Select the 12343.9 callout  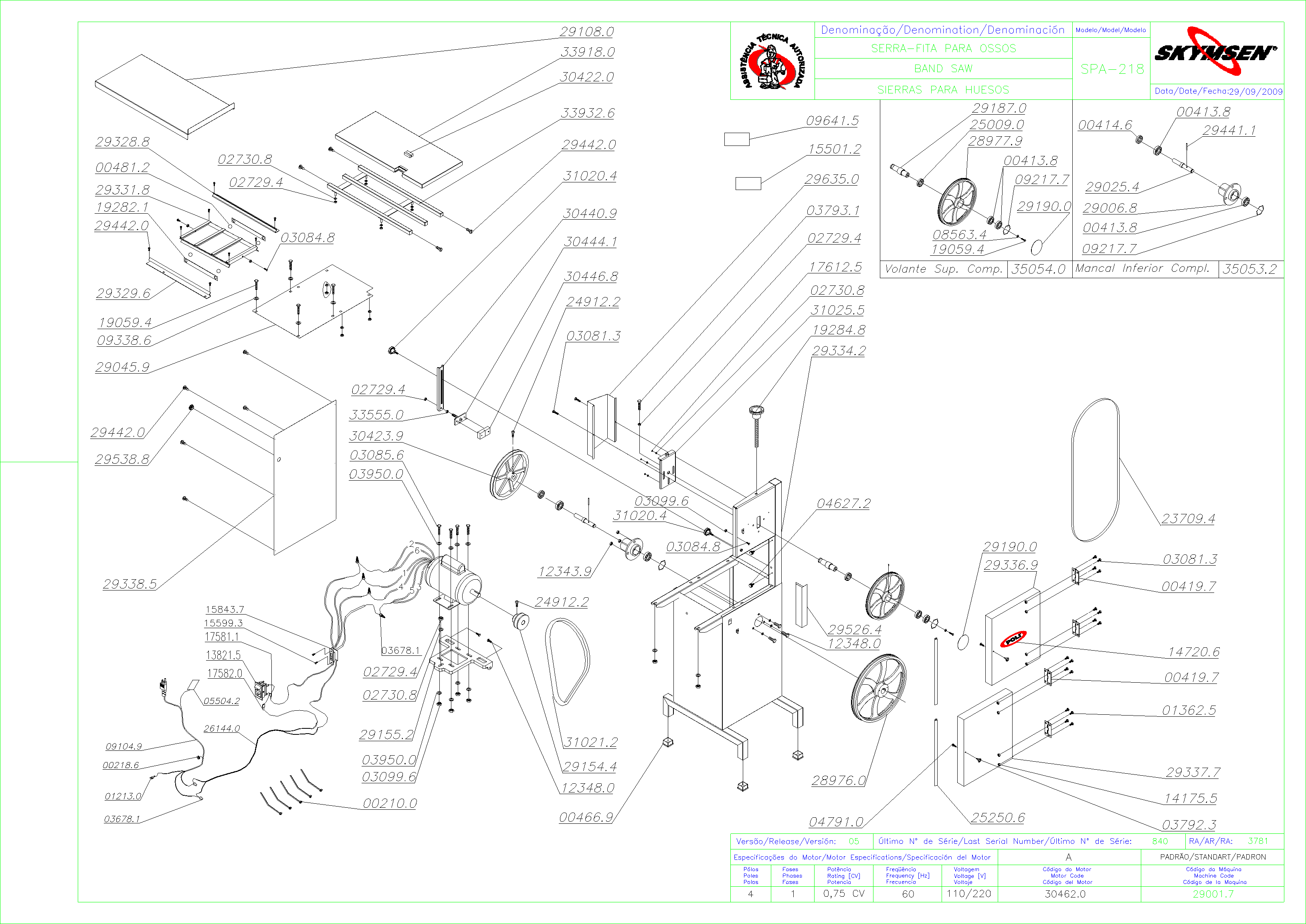[565, 572]
